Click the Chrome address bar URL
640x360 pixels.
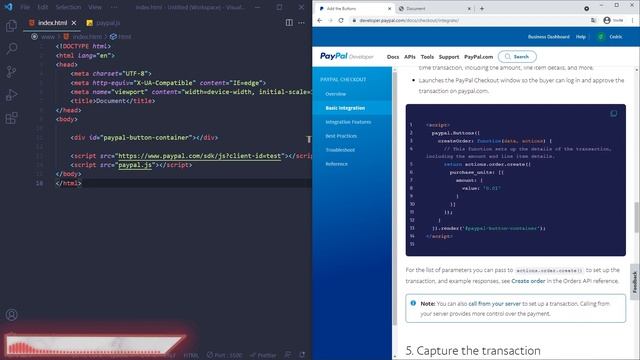[x=409, y=20]
